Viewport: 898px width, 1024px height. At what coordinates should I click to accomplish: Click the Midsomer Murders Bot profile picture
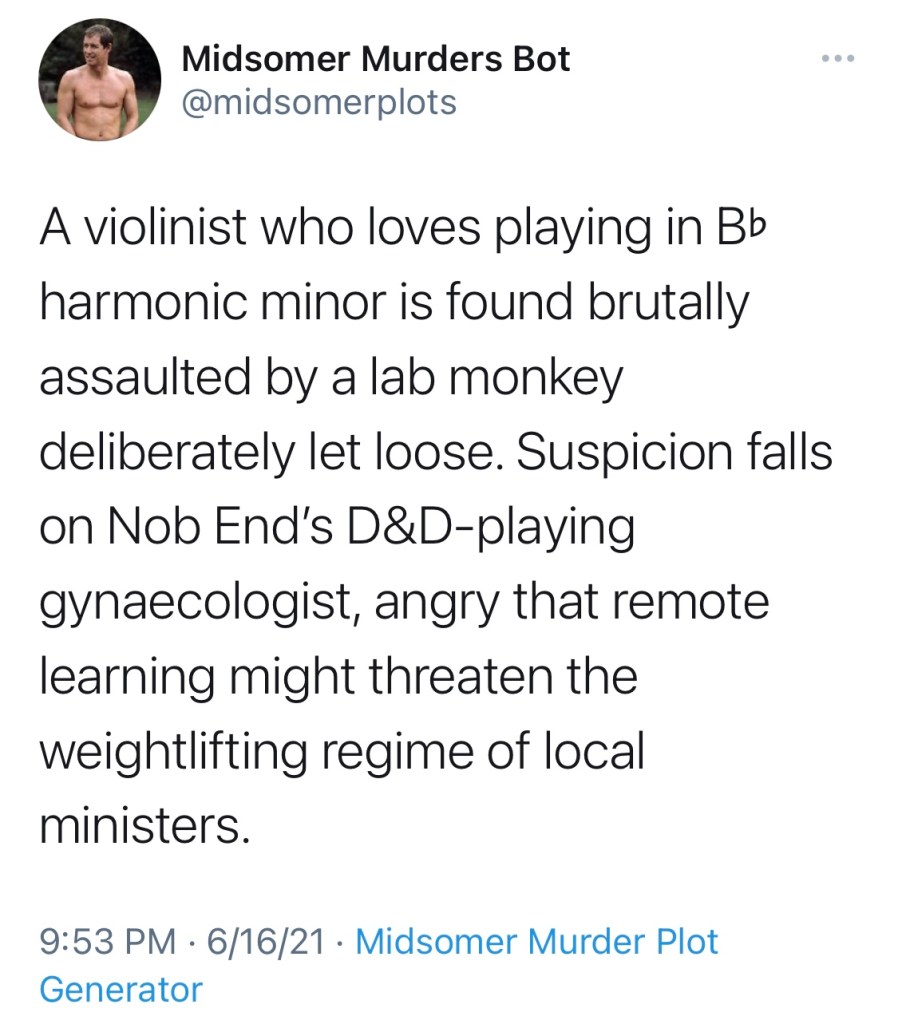pos(100,80)
